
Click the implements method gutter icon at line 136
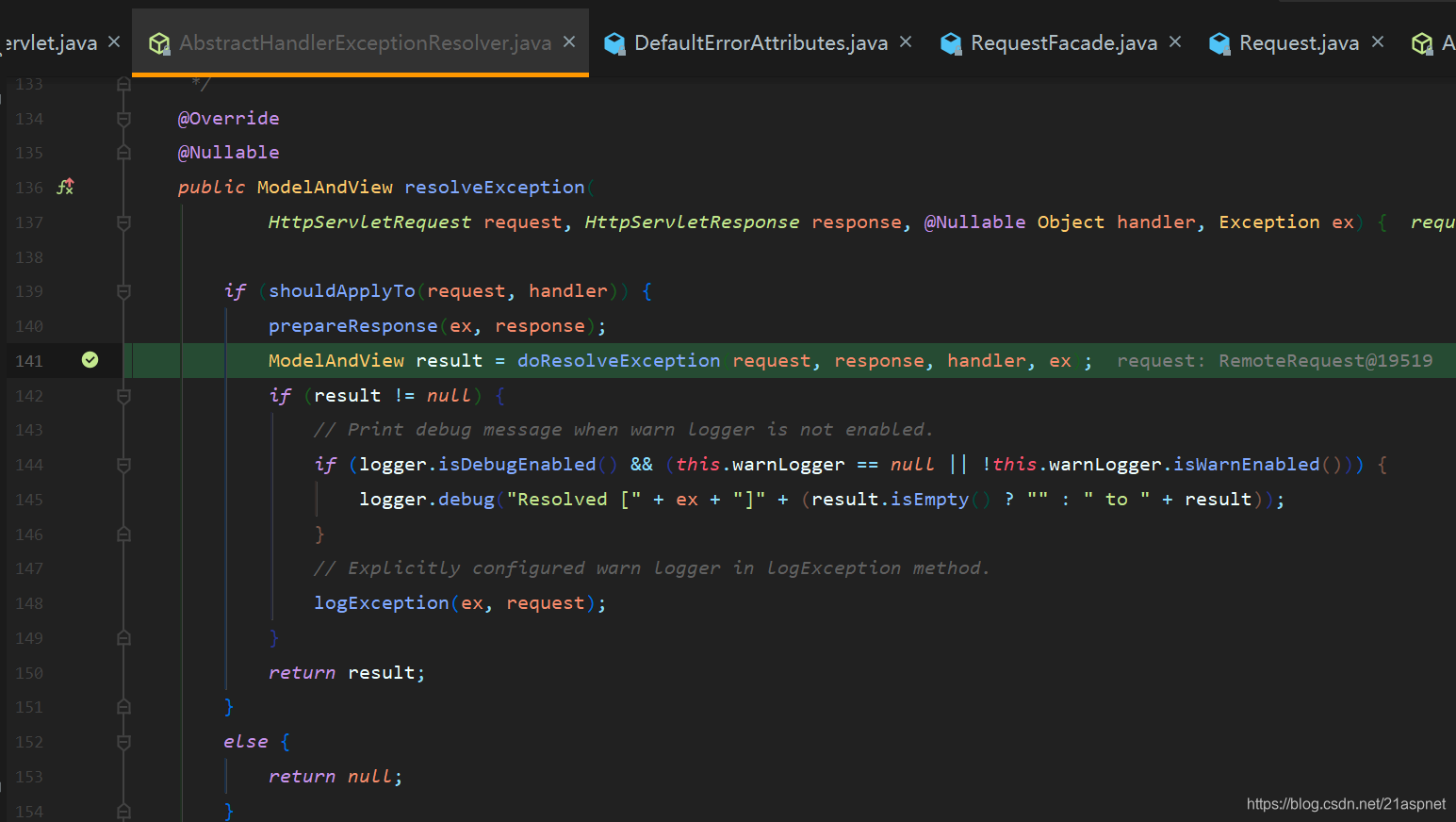65,187
